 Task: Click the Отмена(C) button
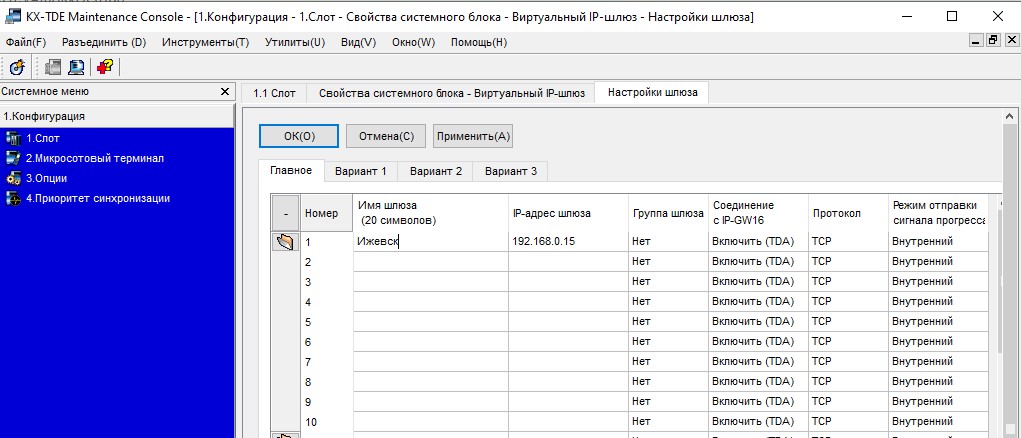[x=385, y=137]
